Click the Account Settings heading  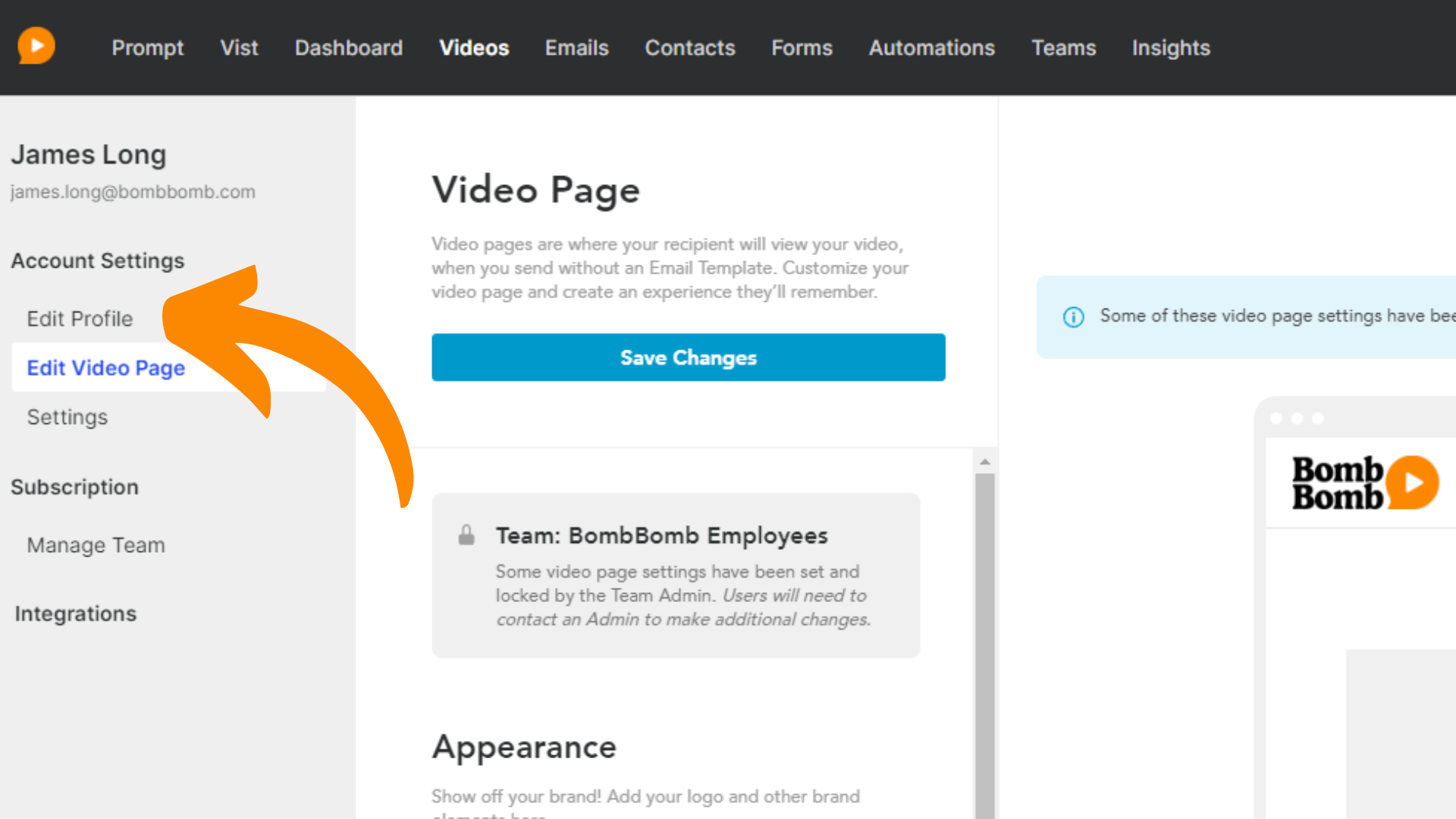(x=98, y=261)
